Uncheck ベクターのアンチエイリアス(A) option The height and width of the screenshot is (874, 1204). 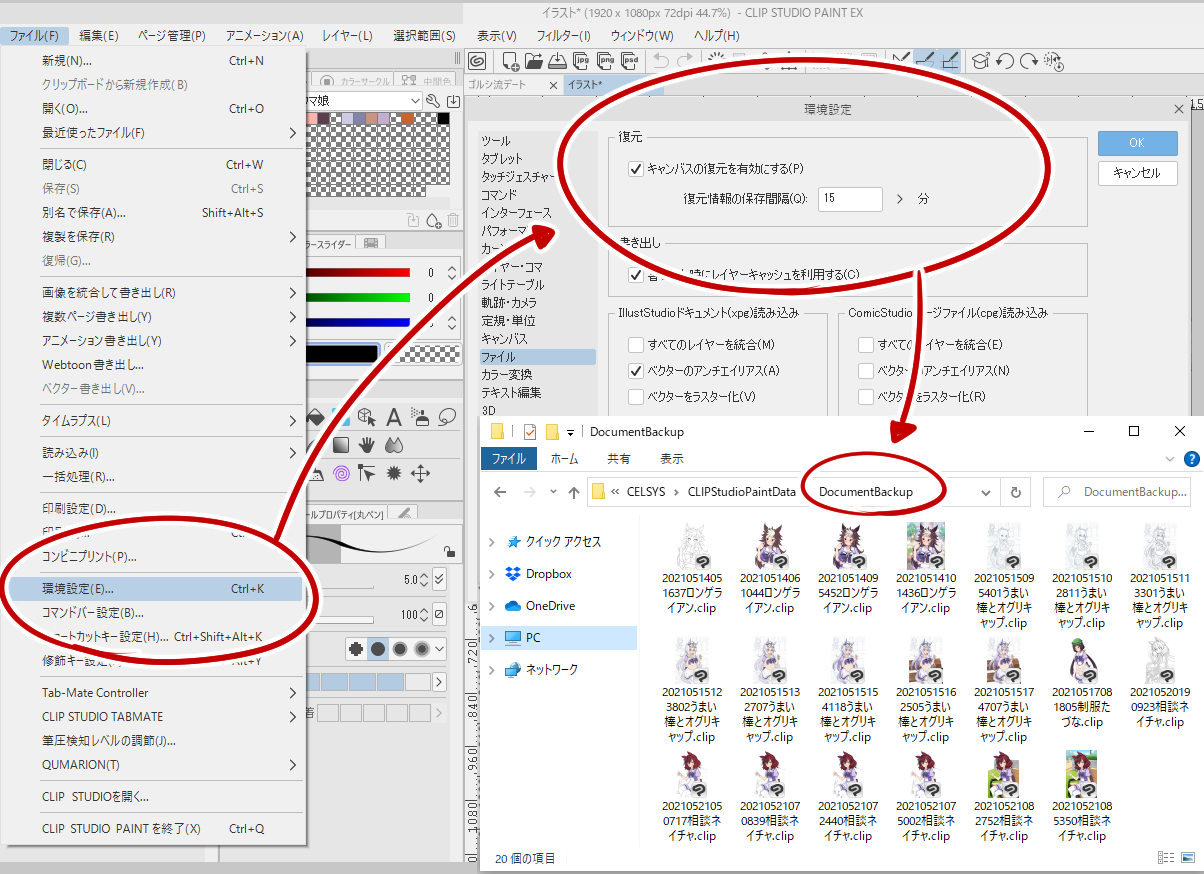636,371
